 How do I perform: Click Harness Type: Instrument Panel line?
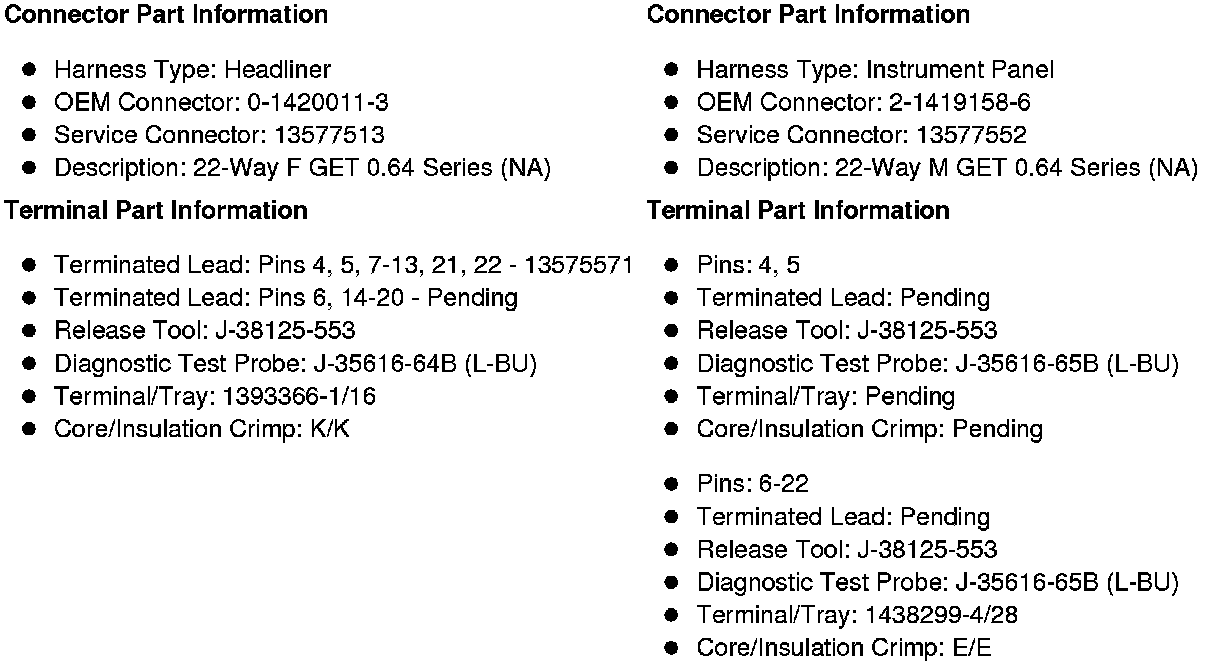(875, 70)
